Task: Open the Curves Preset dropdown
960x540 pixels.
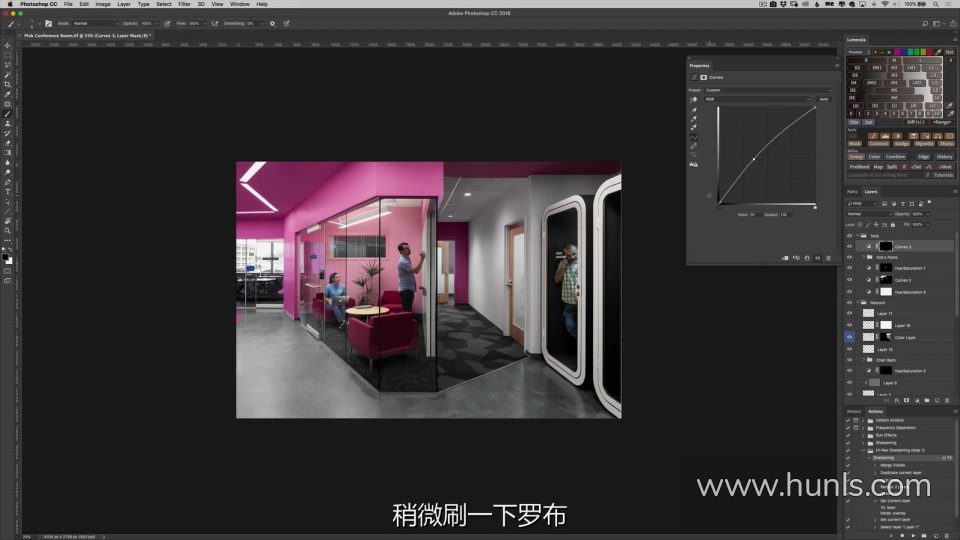Action: coord(768,90)
